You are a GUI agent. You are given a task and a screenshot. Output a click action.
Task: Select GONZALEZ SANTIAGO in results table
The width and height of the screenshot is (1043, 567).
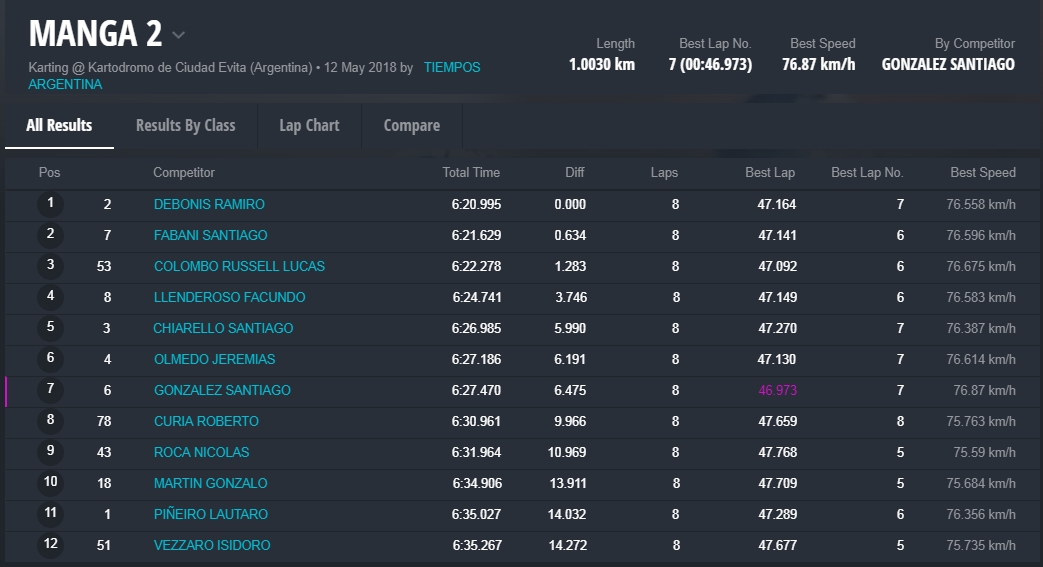tap(222, 390)
